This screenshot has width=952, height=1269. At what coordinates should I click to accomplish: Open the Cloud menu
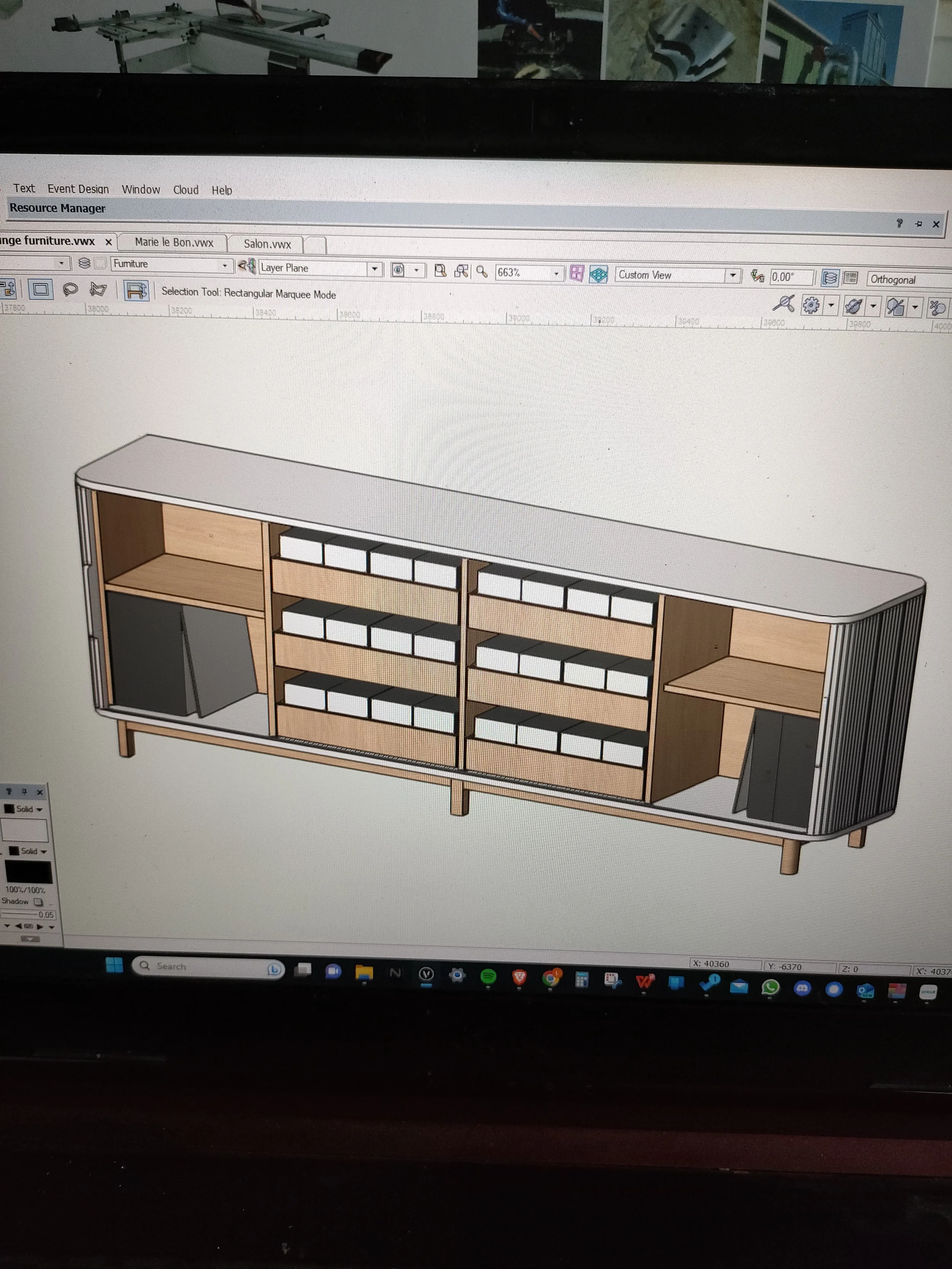click(x=186, y=190)
